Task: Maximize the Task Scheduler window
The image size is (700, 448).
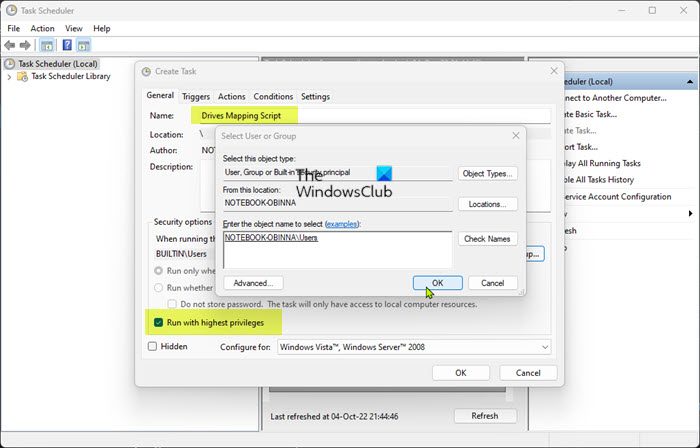Action: tap(652, 10)
